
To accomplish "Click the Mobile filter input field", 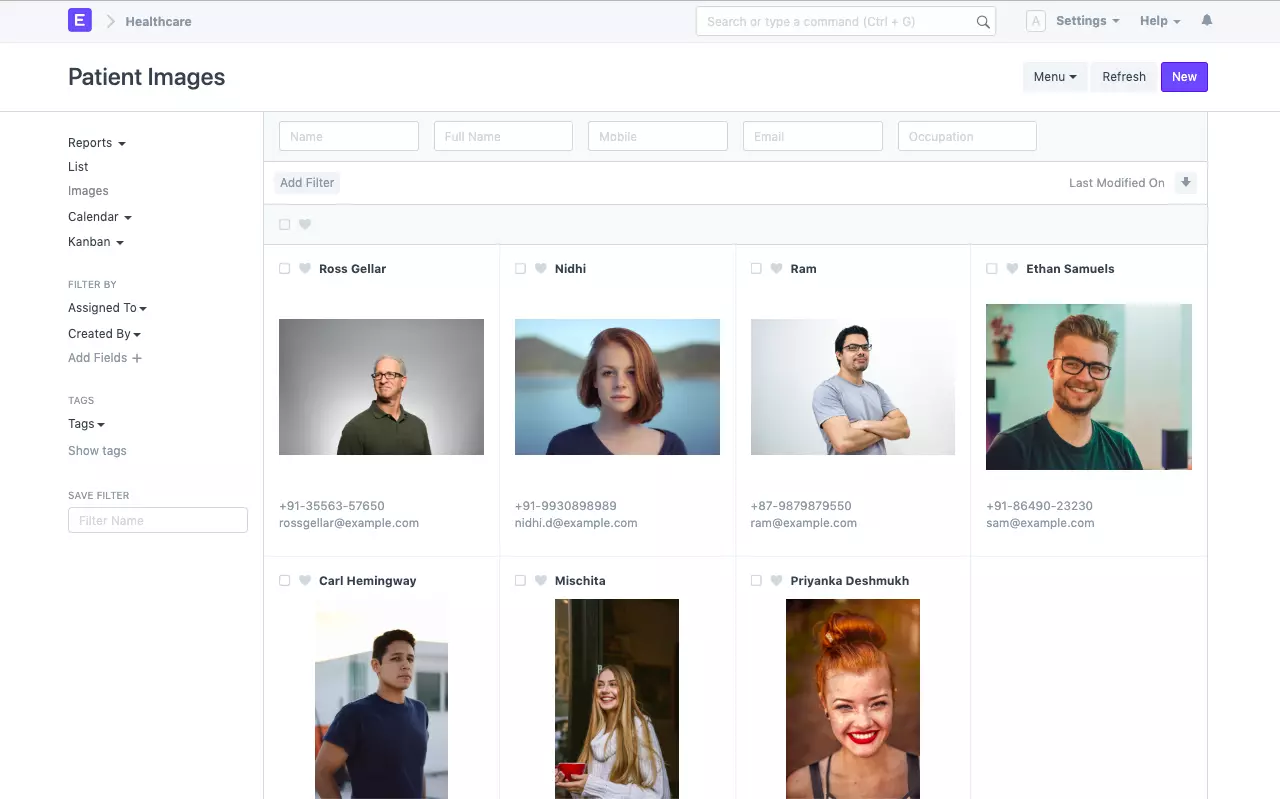I will tap(657, 135).
